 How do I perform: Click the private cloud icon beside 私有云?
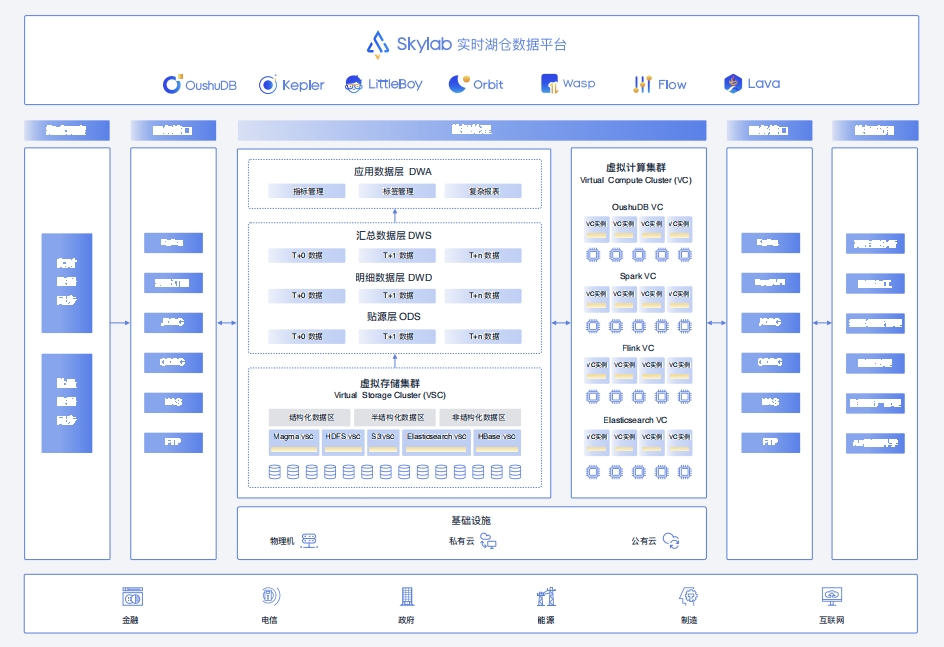click(488, 540)
